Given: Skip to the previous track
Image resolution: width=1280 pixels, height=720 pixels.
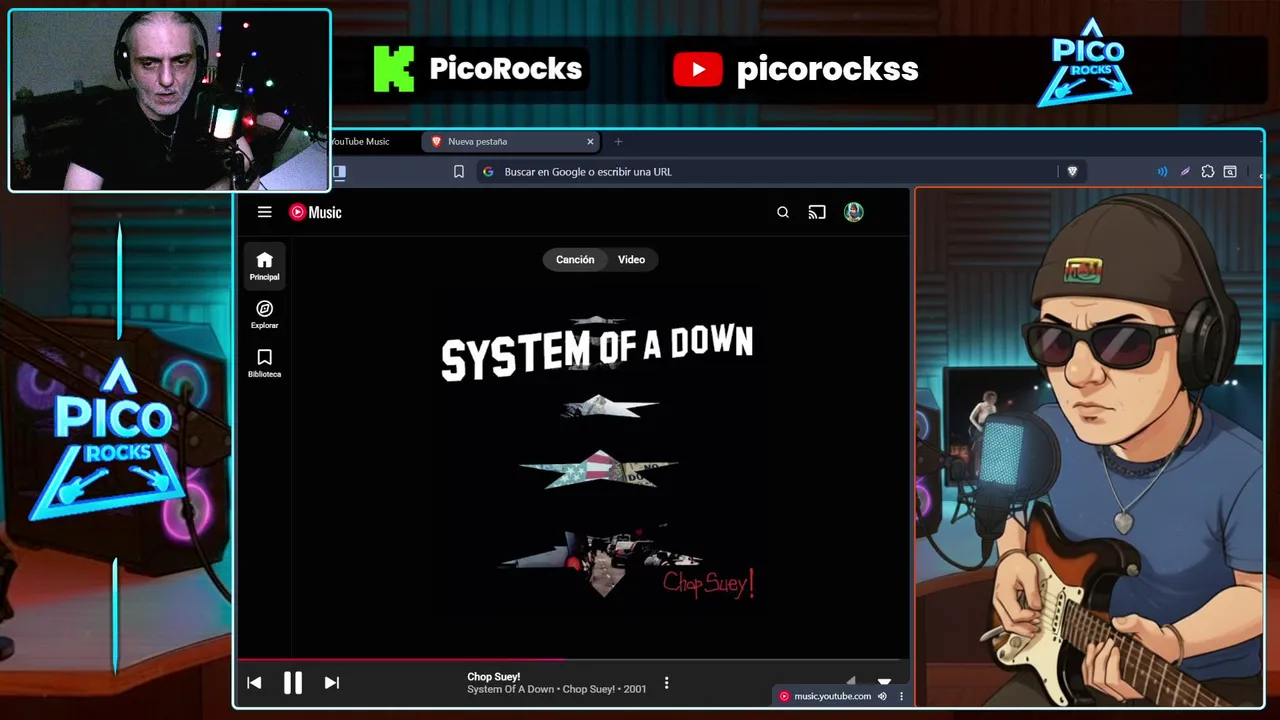Looking at the screenshot, I should [254, 683].
